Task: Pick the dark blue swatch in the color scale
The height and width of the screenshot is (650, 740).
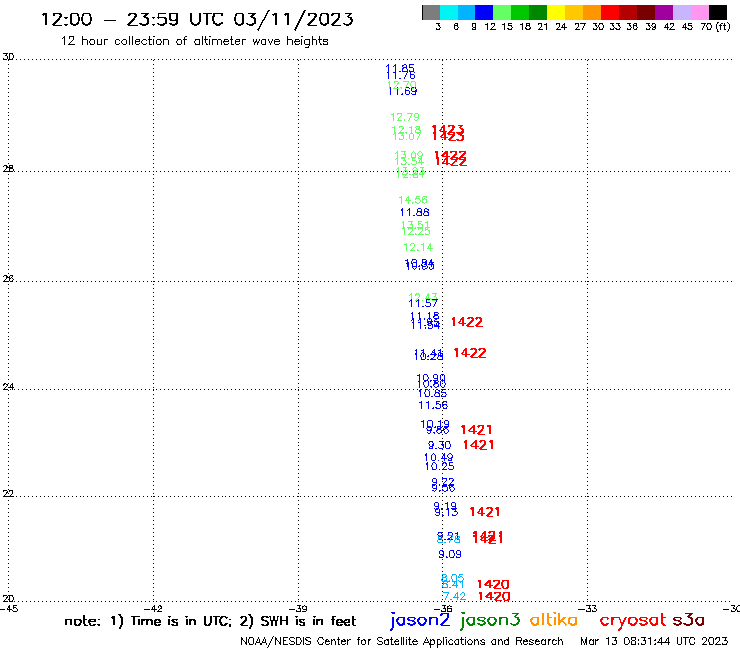Action: pyautogui.click(x=484, y=12)
